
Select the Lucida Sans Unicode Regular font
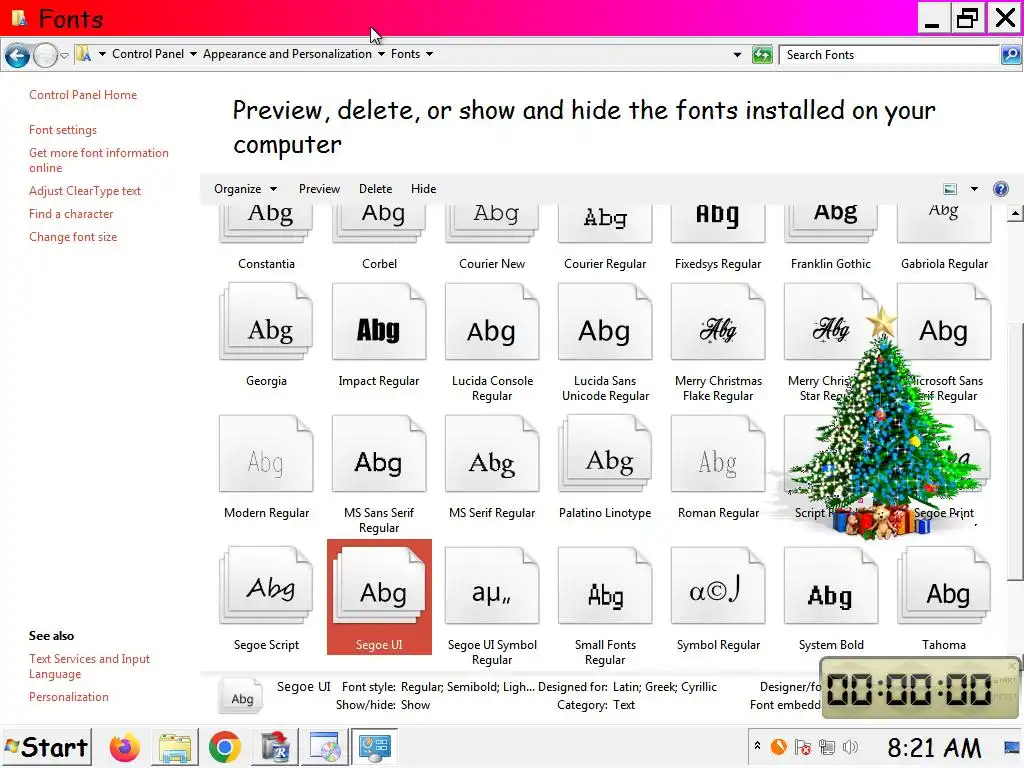pyautogui.click(x=605, y=321)
